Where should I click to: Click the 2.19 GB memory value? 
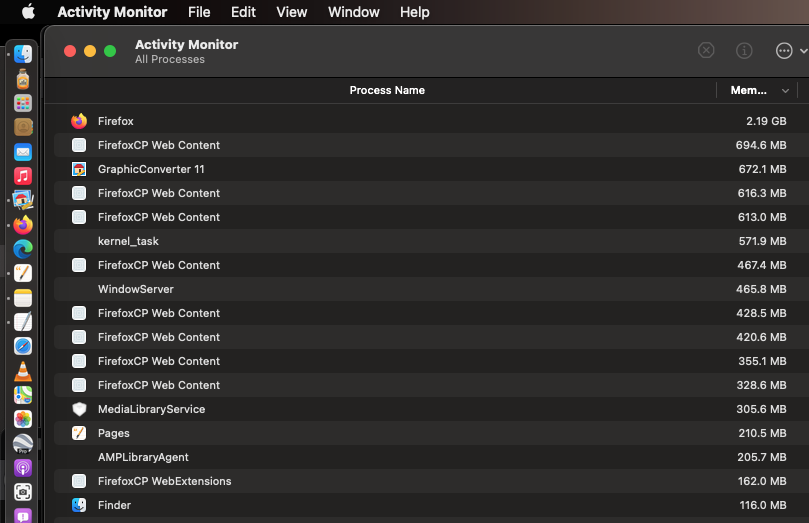766,121
